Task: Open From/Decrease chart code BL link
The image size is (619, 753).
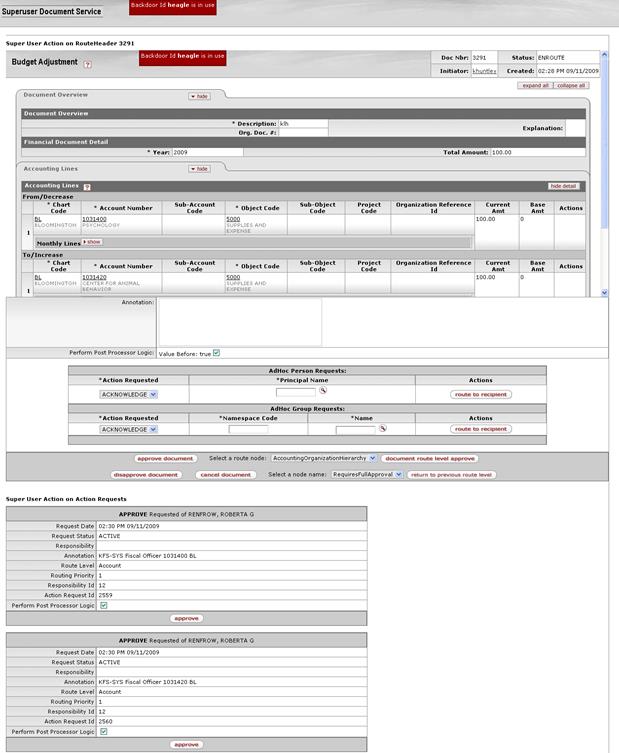Action: pos(38,219)
